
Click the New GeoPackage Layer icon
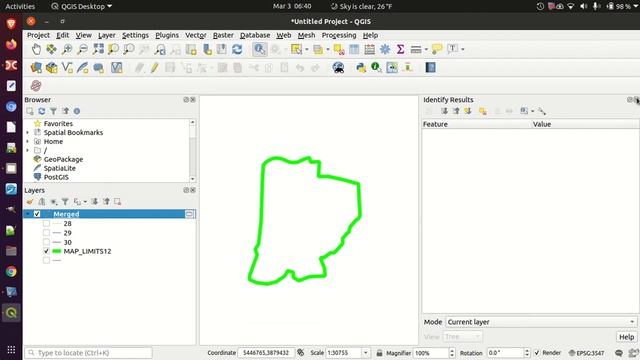click(51, 68)
